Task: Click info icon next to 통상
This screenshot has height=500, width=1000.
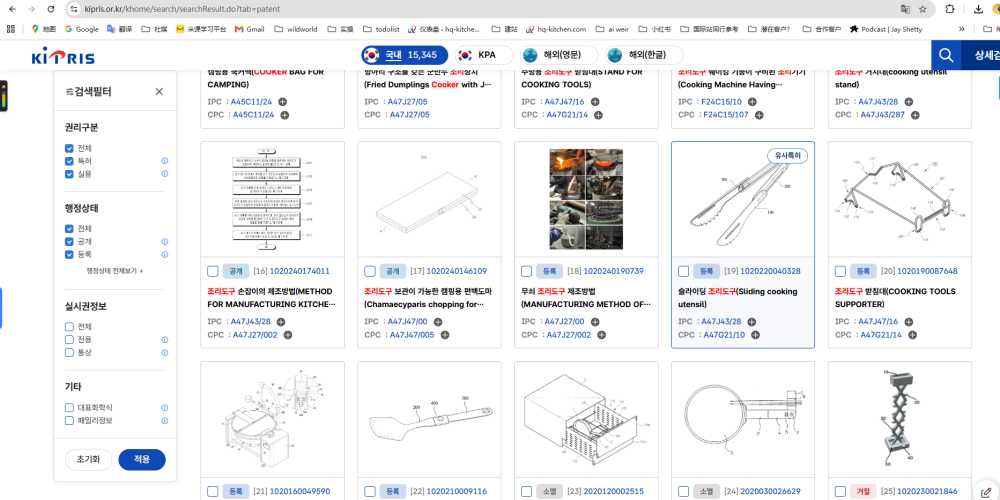Action: pos(165,353)
